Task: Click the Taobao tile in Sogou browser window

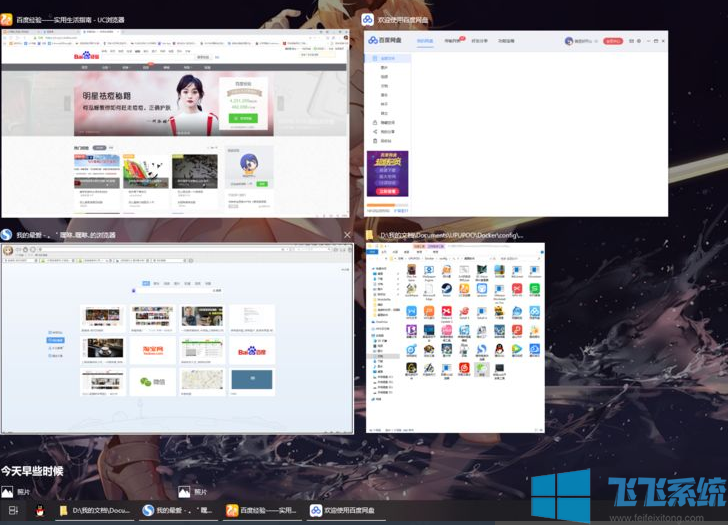Action: (x=153, y=350)
